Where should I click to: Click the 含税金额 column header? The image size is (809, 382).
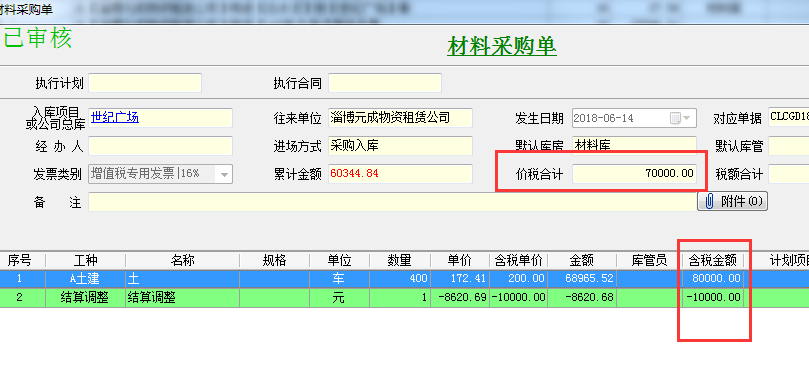(713, 260)
